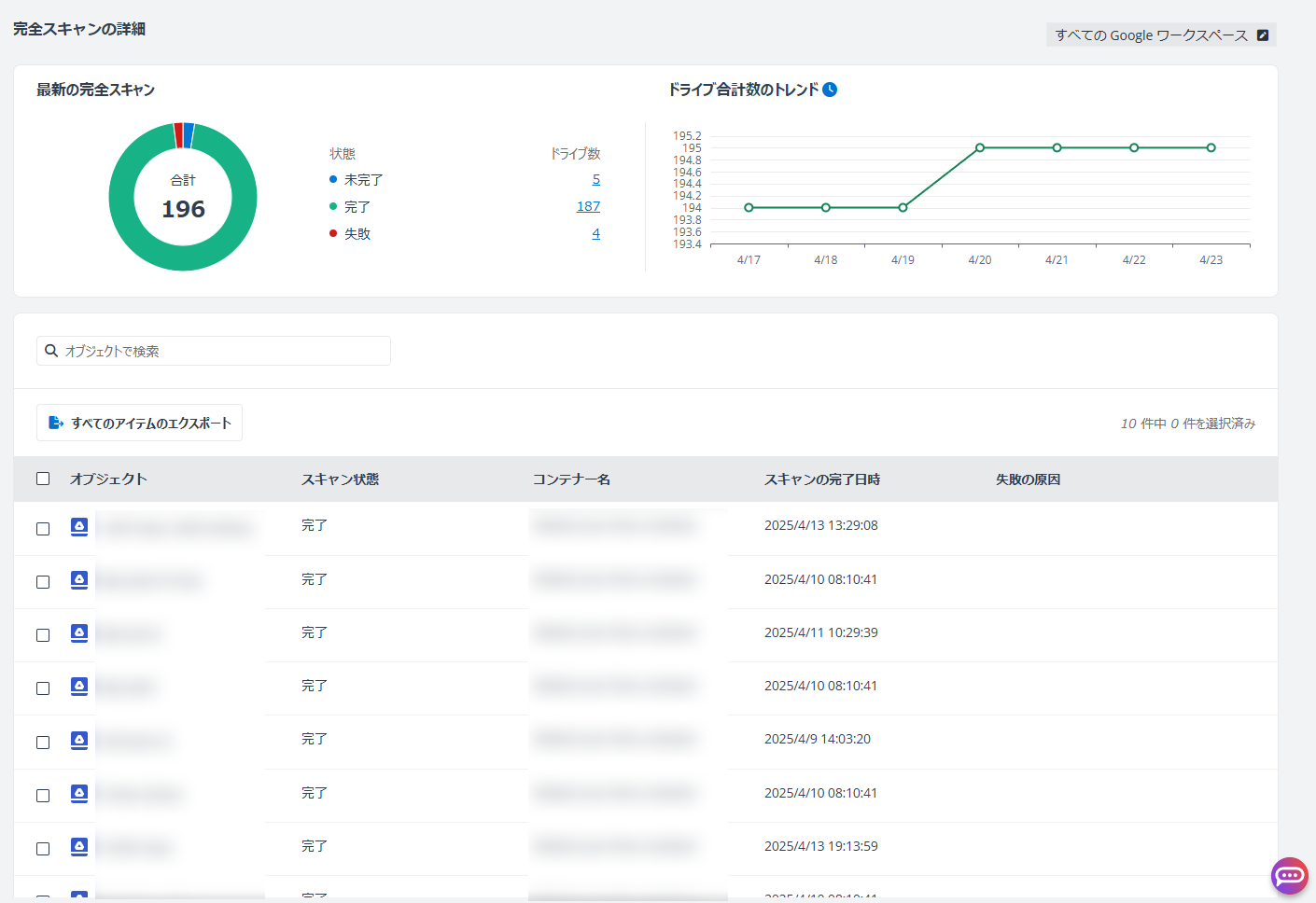
Task: Open the 失敗 drive count link 4
Action: pos(596,233)
